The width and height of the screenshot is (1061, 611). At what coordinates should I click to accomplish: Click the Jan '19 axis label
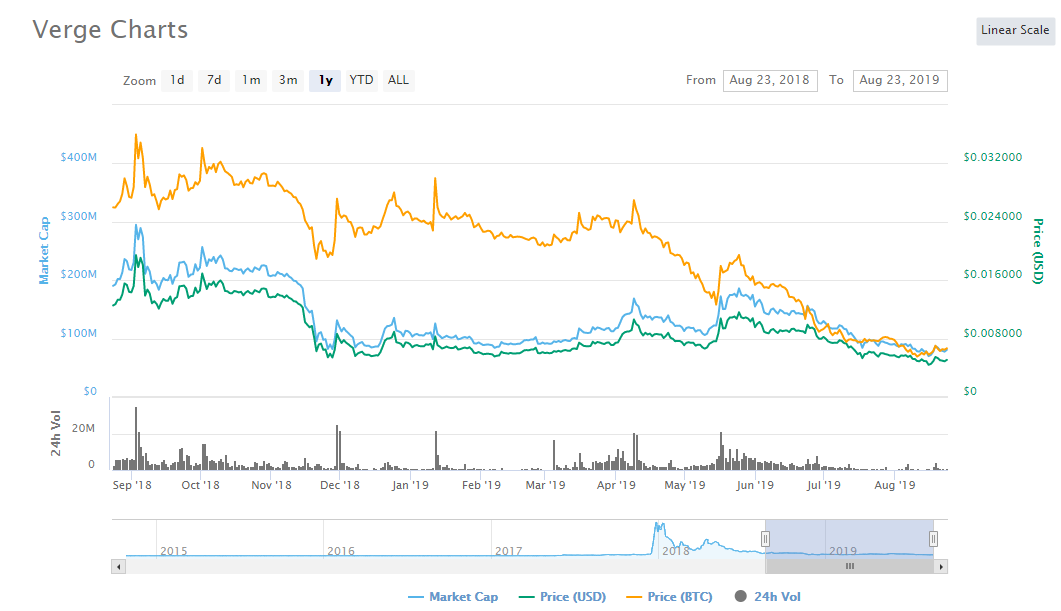coord(410,485)
